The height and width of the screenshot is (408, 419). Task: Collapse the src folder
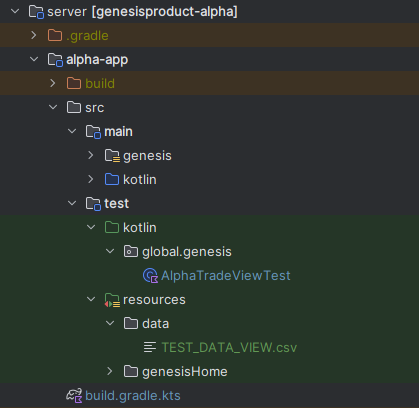pos(53,107)
